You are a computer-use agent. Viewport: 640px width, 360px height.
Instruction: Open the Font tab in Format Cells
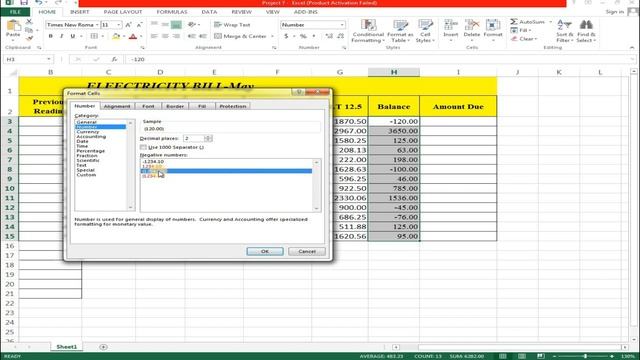(148, 107)
